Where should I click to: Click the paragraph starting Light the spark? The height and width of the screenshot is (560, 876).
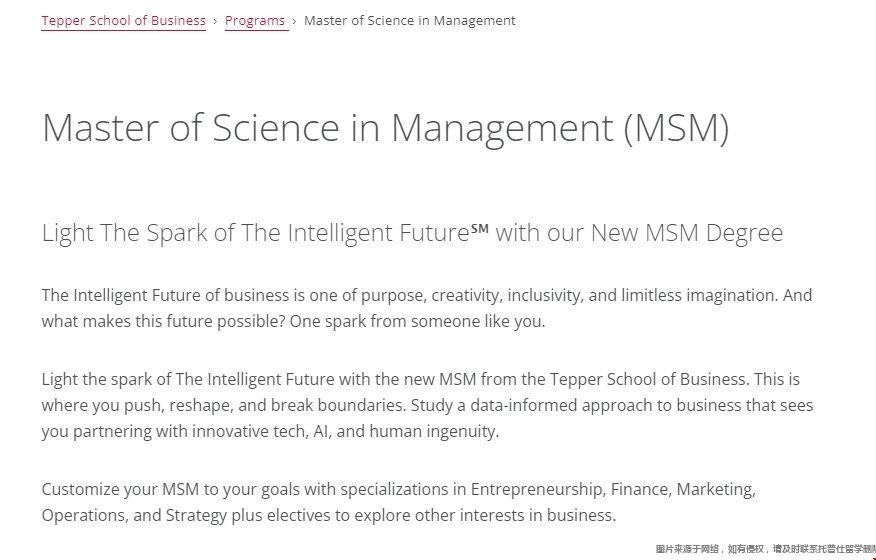[x=427, y=405]
